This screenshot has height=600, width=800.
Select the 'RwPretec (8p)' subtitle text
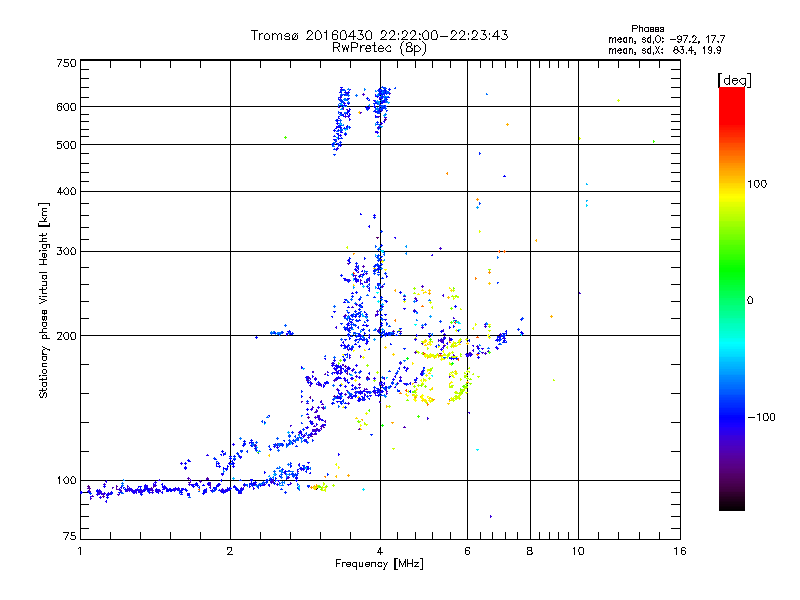(x=379, y=48)
